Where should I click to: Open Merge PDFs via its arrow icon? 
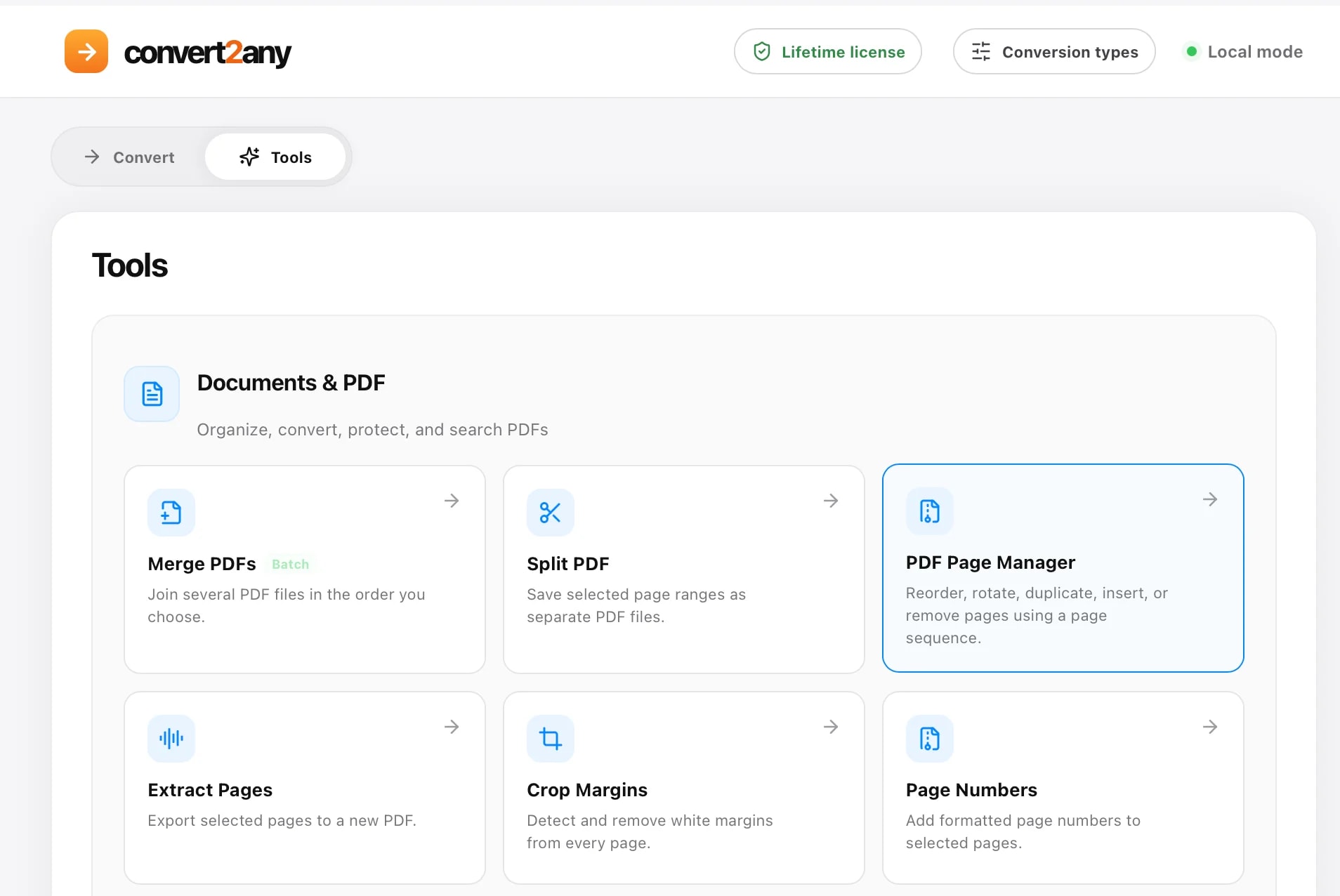(452, 501)
